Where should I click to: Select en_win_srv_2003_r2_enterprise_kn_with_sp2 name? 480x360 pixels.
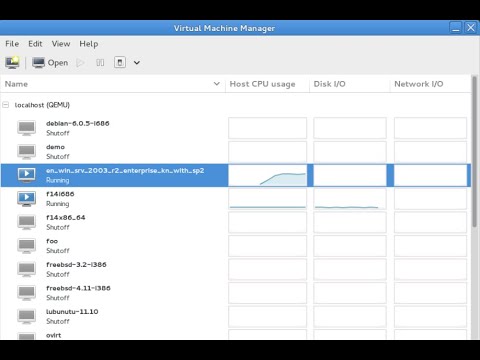125,170
